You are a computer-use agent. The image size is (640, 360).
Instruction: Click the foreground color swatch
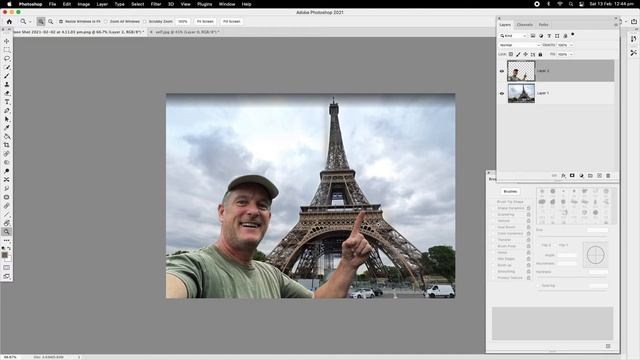4,255
